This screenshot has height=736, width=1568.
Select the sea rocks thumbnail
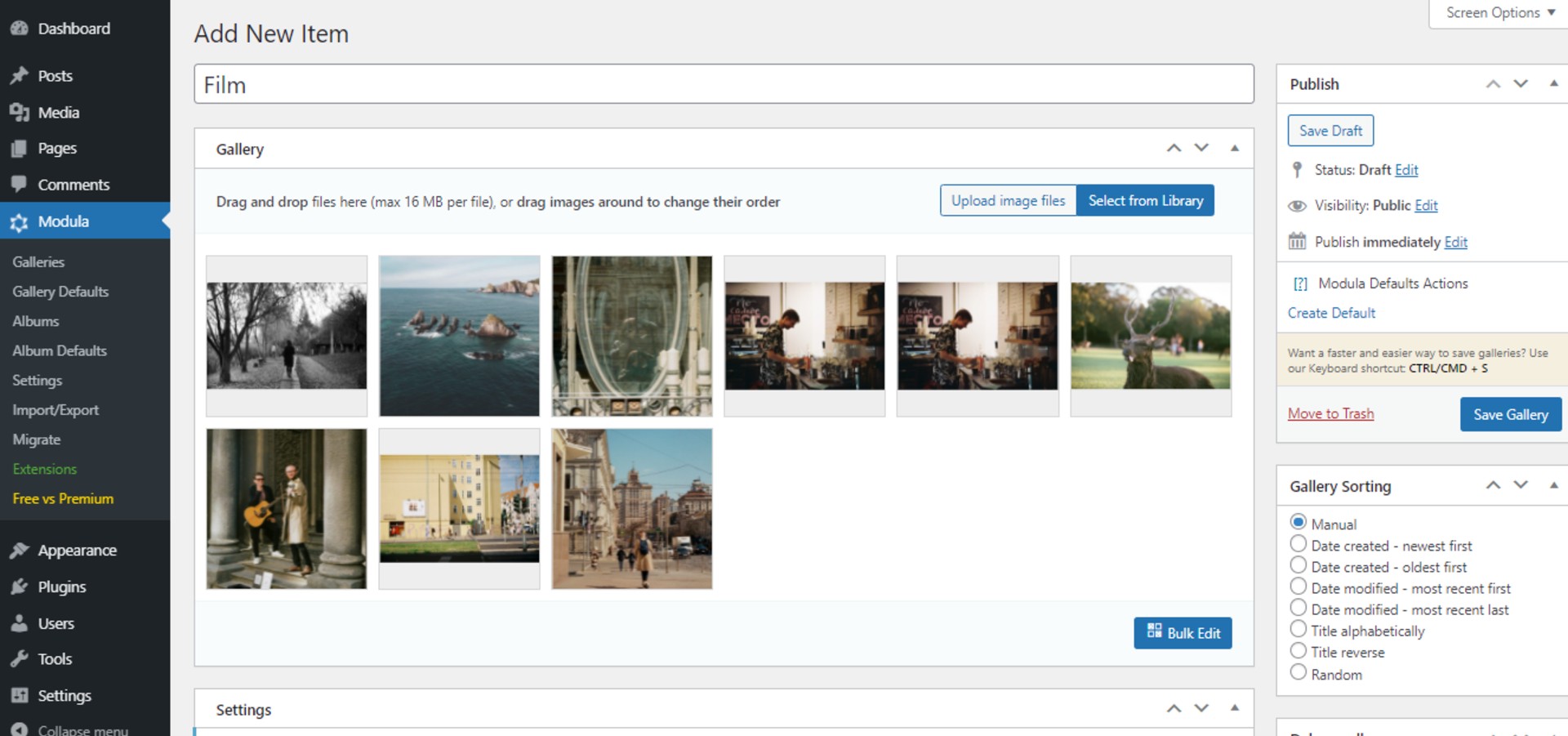[x=459, y=337]
